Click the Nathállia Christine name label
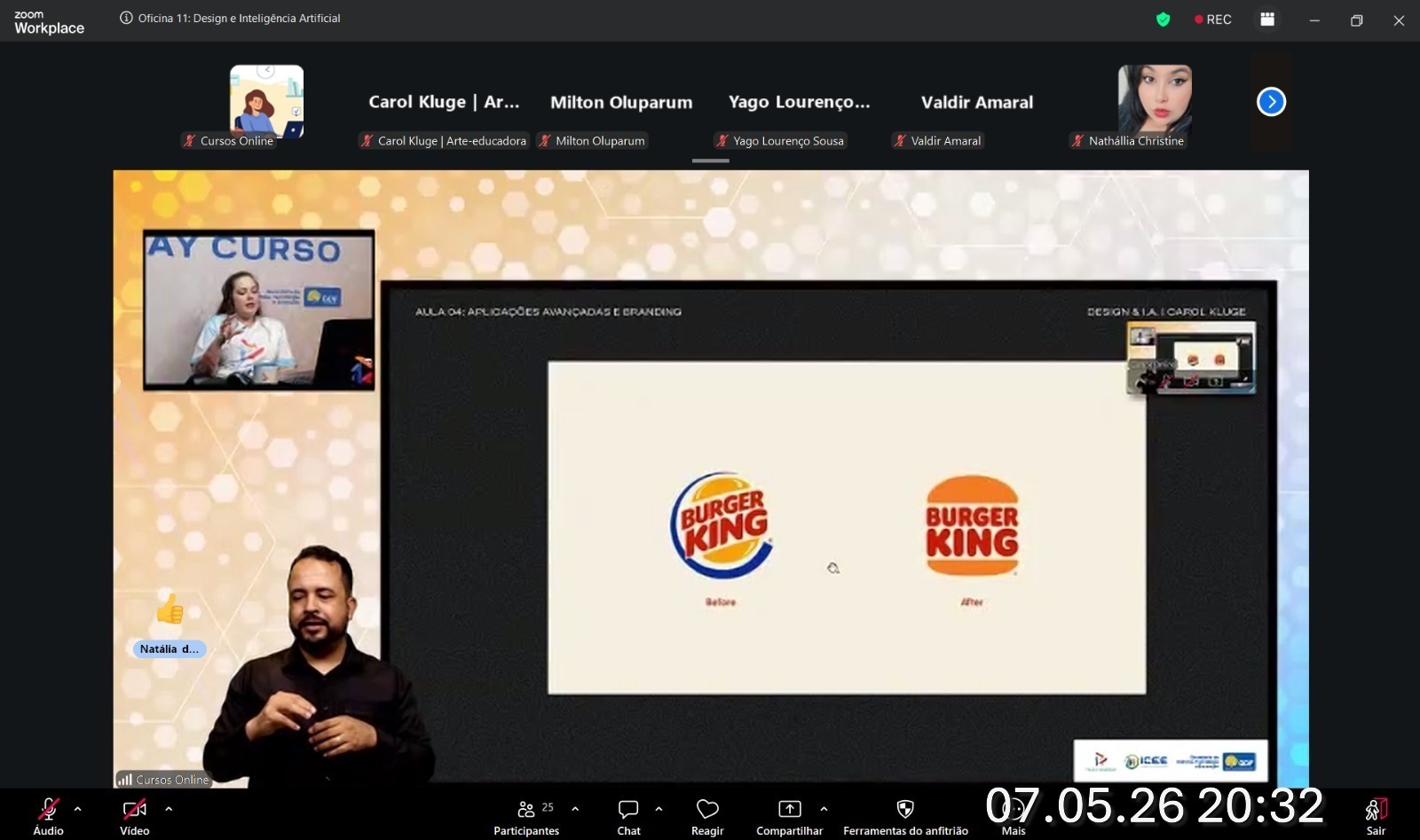Image resolution: width=1420 pixels, height=840 pixels. click(1127, 141)
